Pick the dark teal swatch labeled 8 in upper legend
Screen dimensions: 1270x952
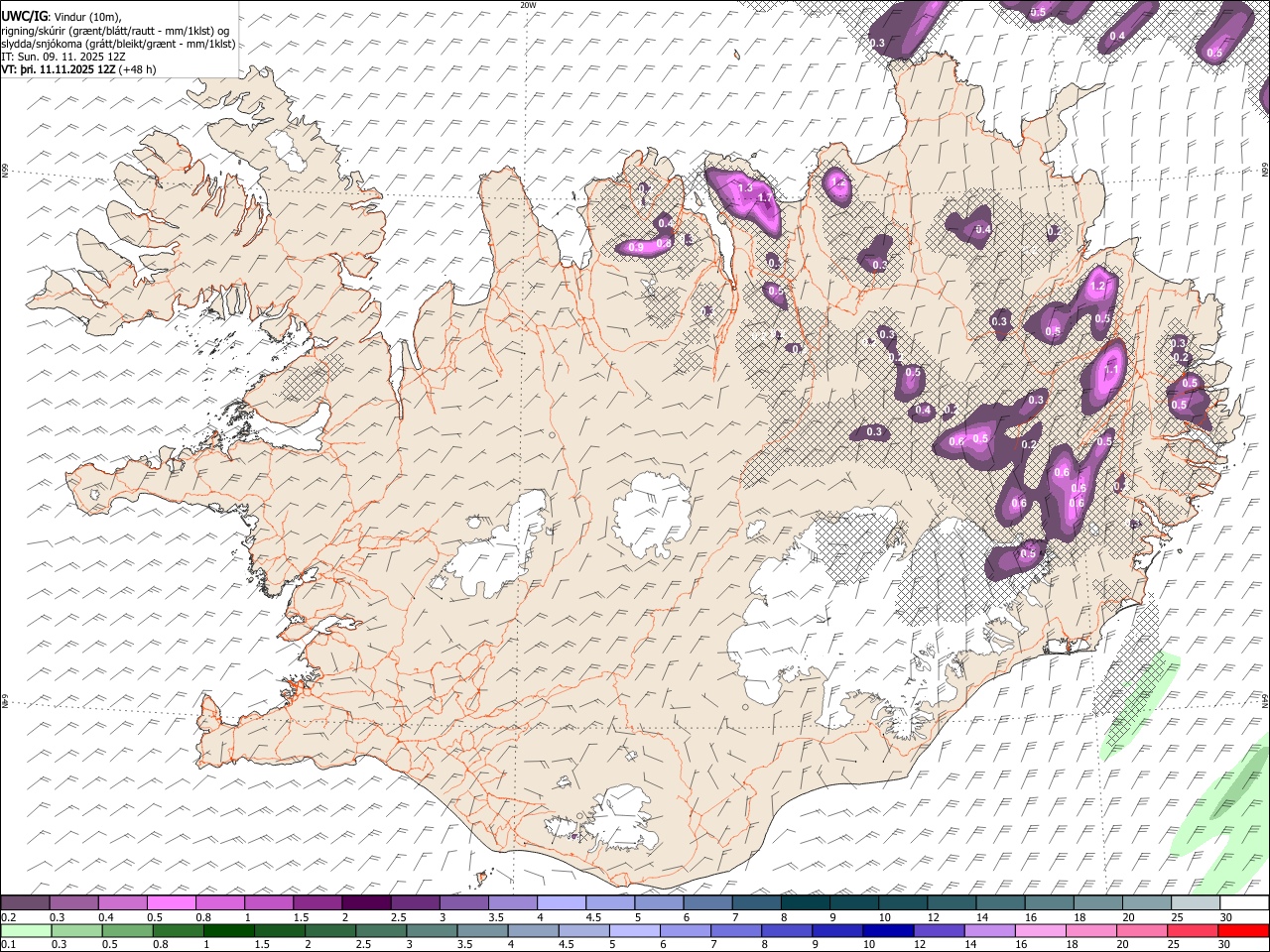pos(805,903)
